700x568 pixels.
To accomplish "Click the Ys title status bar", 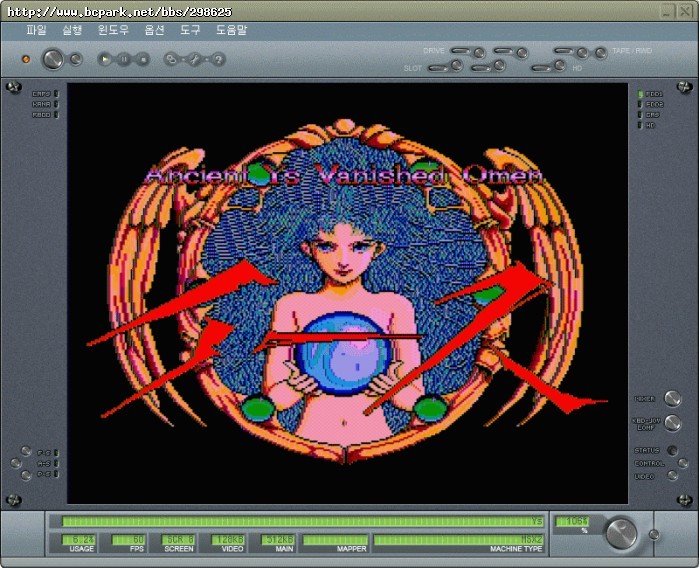I will click(303, 522).
